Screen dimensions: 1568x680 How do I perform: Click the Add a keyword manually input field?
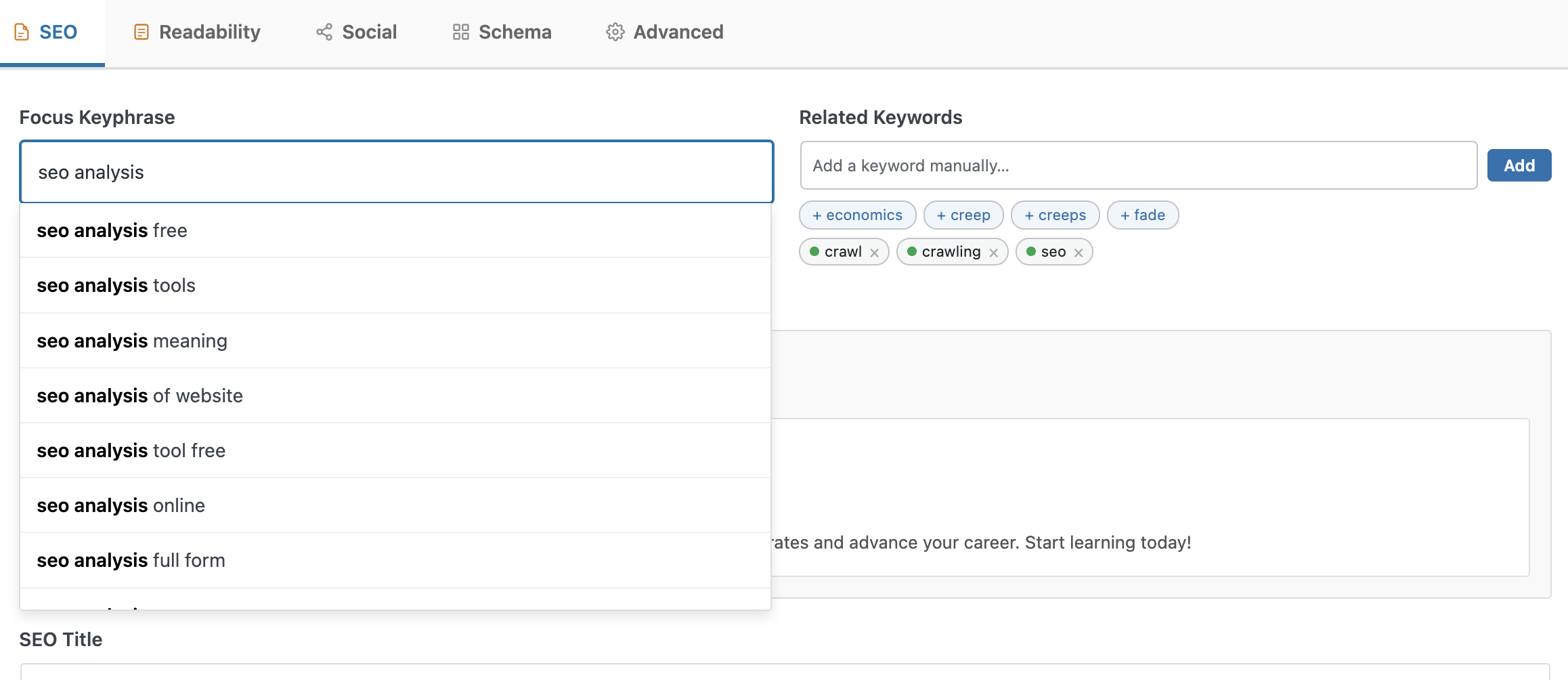(1137, 165)
